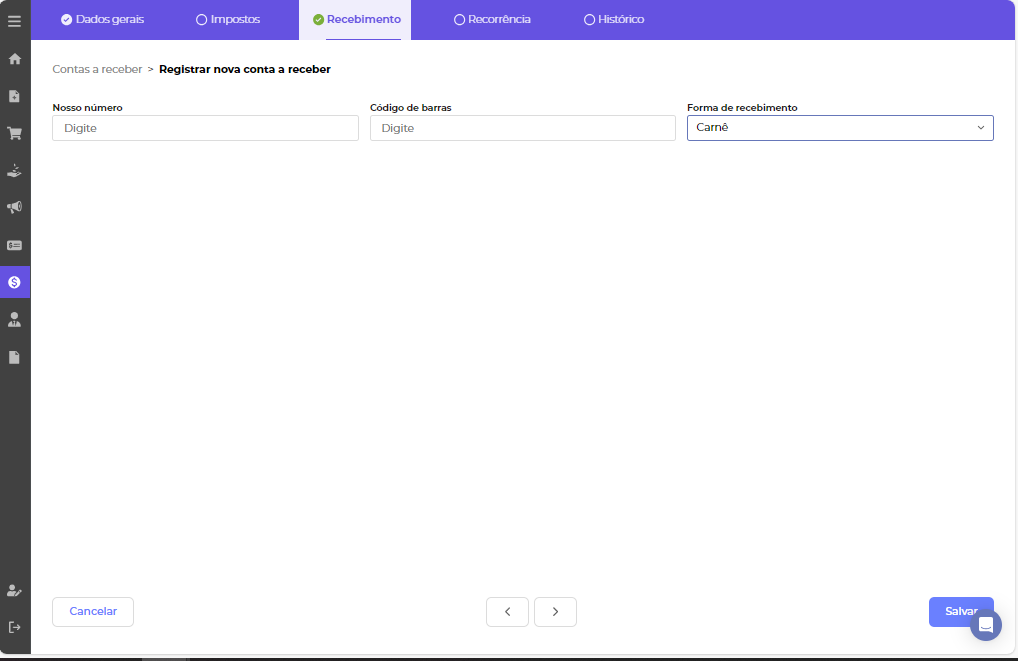Switch to the Dados gerais tab
The width and height of the screenshot is (1018, 661).
102,20
